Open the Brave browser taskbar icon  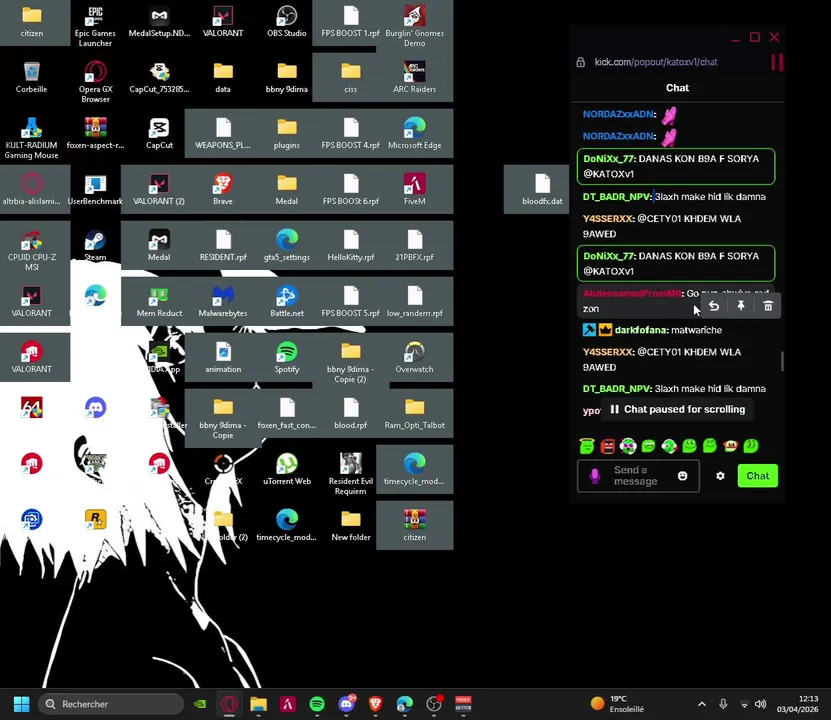376,704
